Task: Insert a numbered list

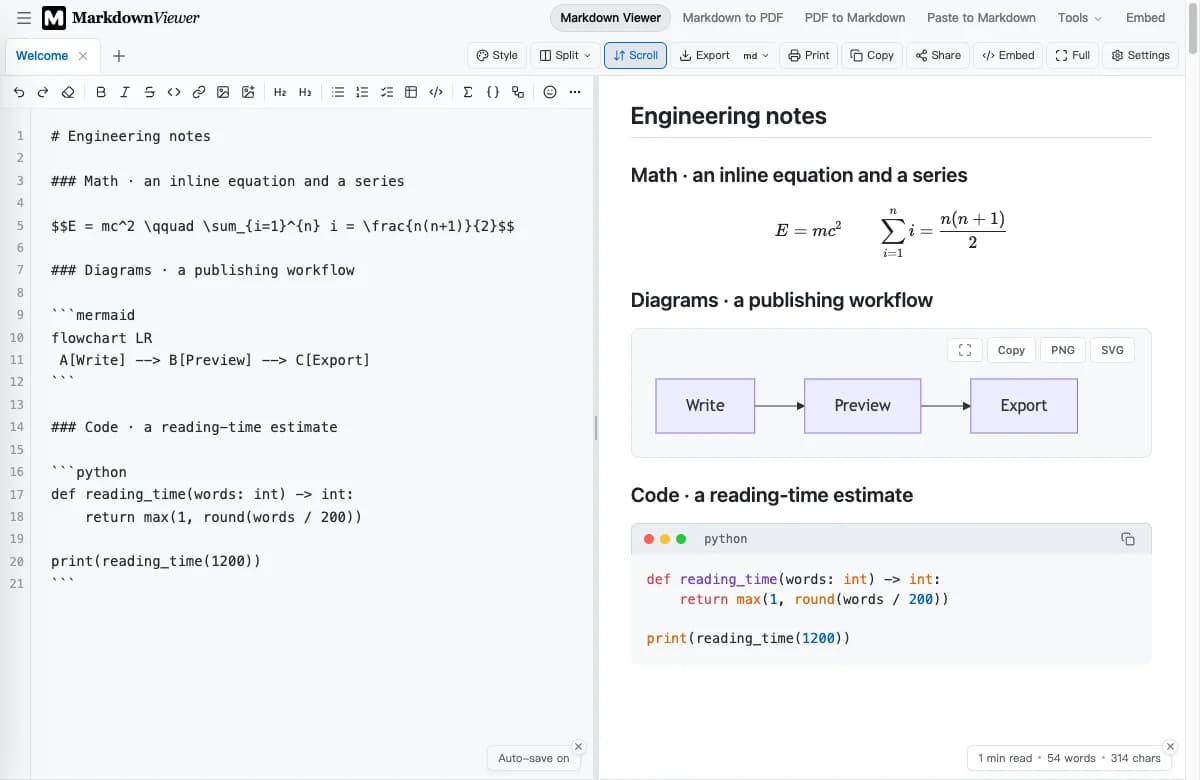Action: coord(362,92)
